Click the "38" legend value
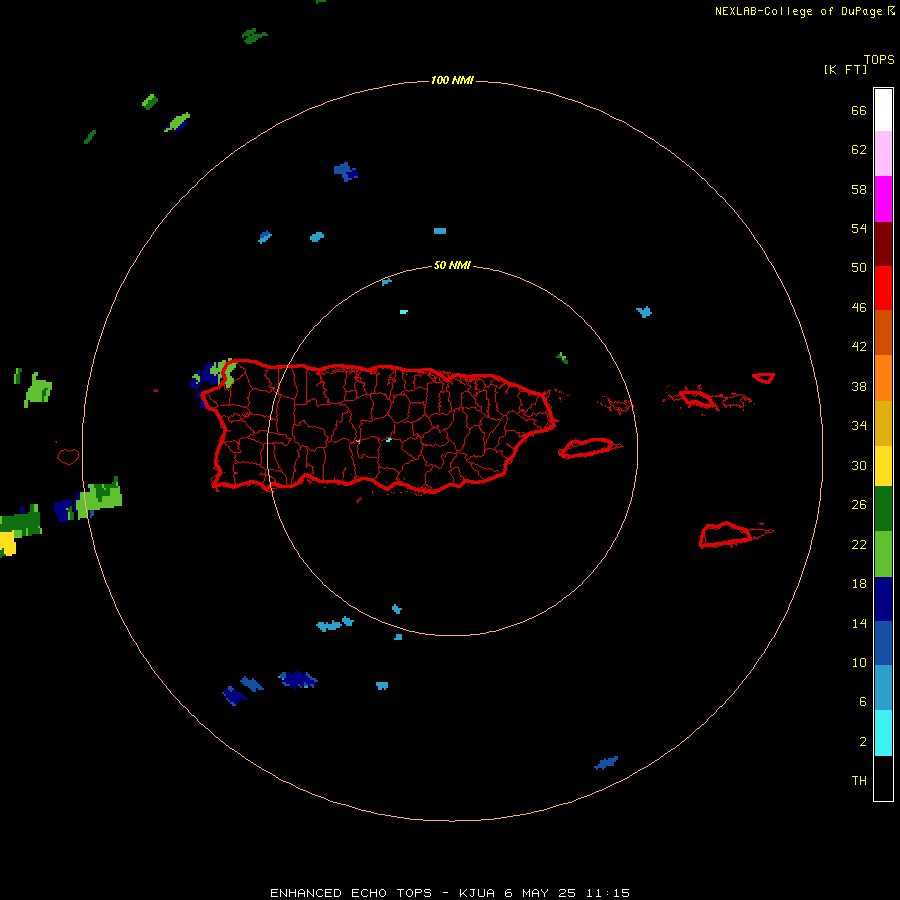This screenshot has height=900, width=900. coord(859,387)
